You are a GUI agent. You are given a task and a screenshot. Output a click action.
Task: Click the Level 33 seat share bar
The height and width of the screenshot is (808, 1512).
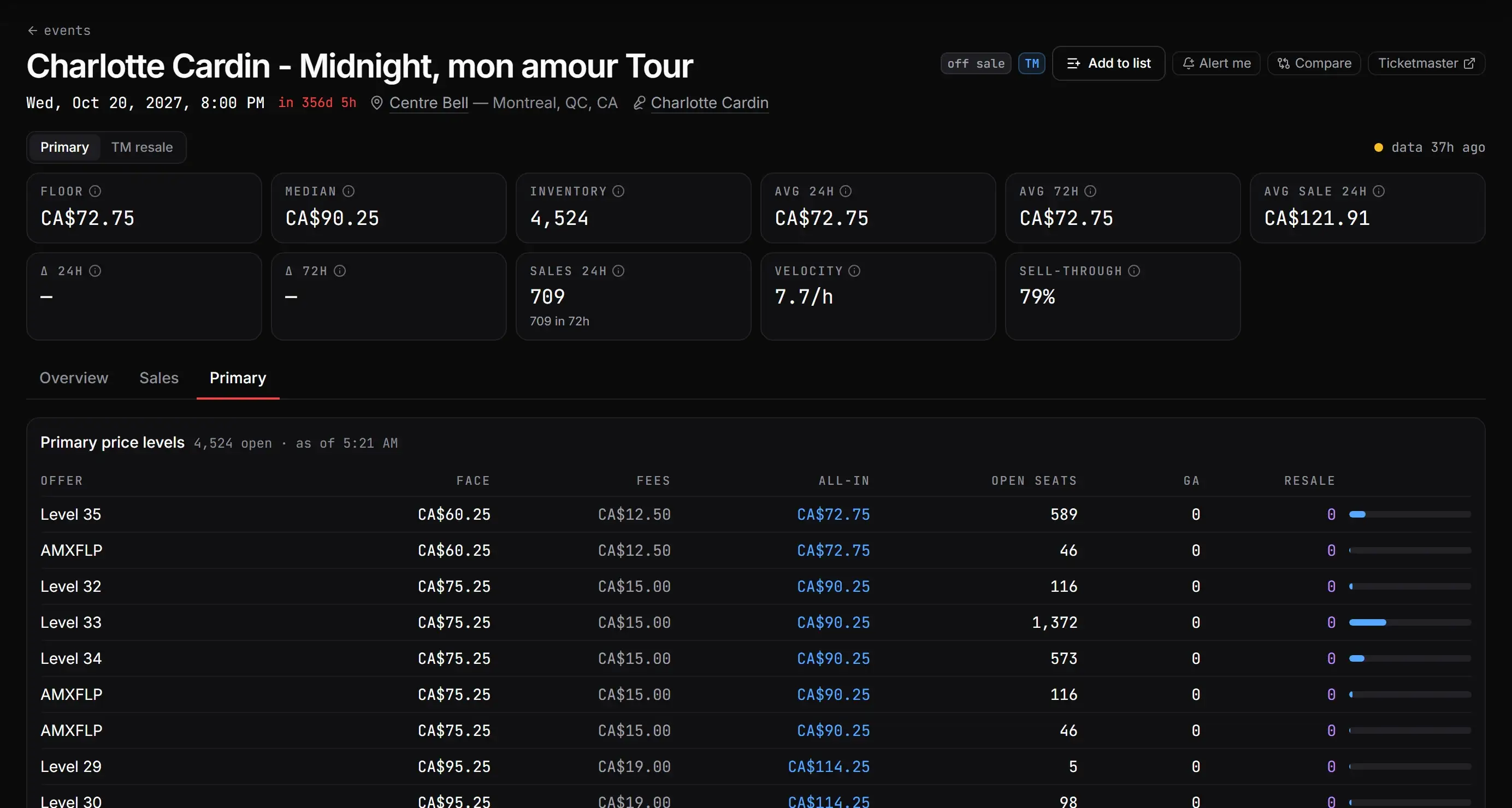coord(1410,622)
